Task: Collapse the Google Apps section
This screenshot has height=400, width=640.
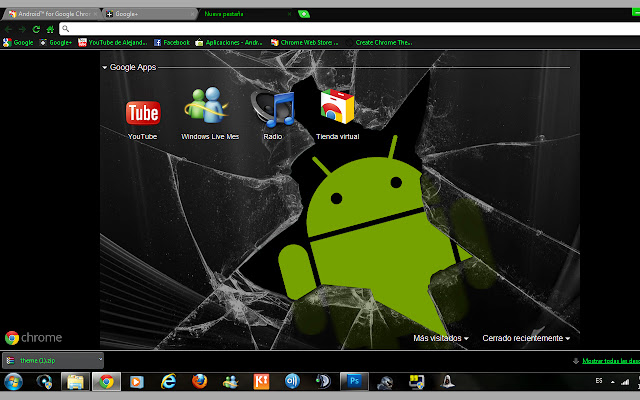Action: click(x=104, y=67)
